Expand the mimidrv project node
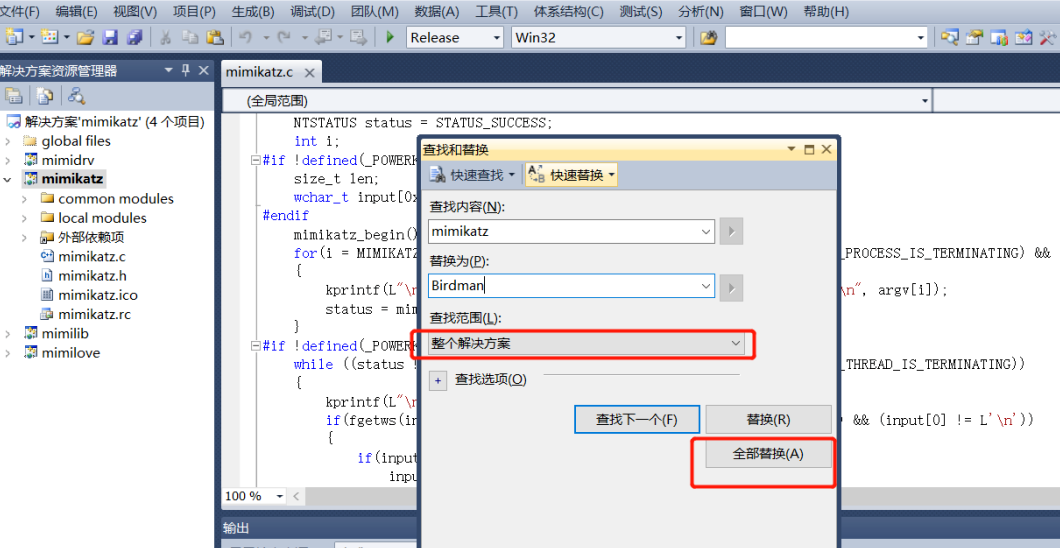The height and width of the screenshot is (548, 1060). [x=7, y=161]
